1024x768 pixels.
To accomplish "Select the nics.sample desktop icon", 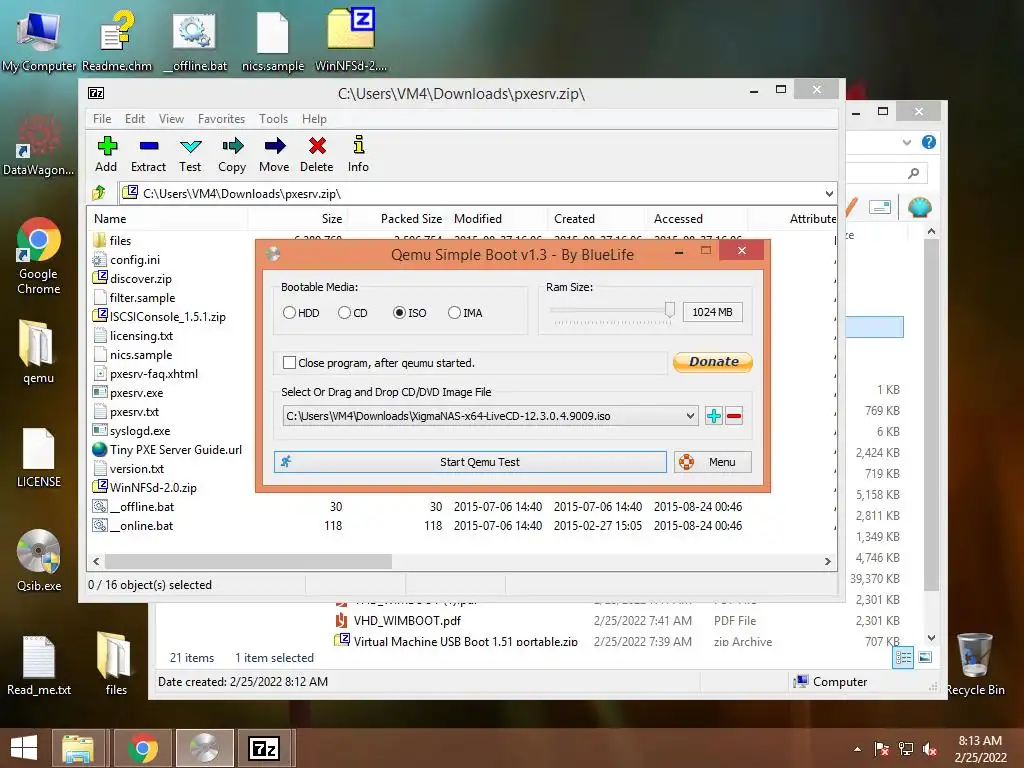I will pyautogui.click(x=273, y=39).
